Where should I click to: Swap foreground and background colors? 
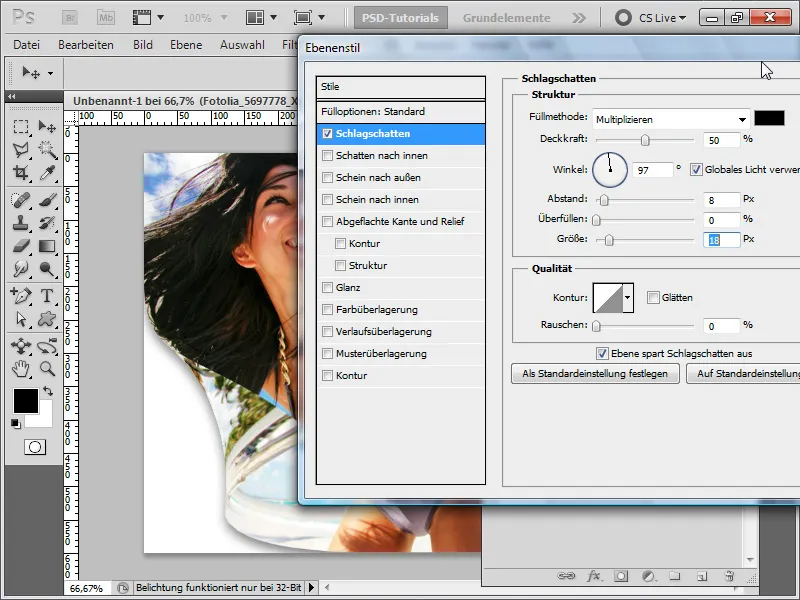pos(48,391)
